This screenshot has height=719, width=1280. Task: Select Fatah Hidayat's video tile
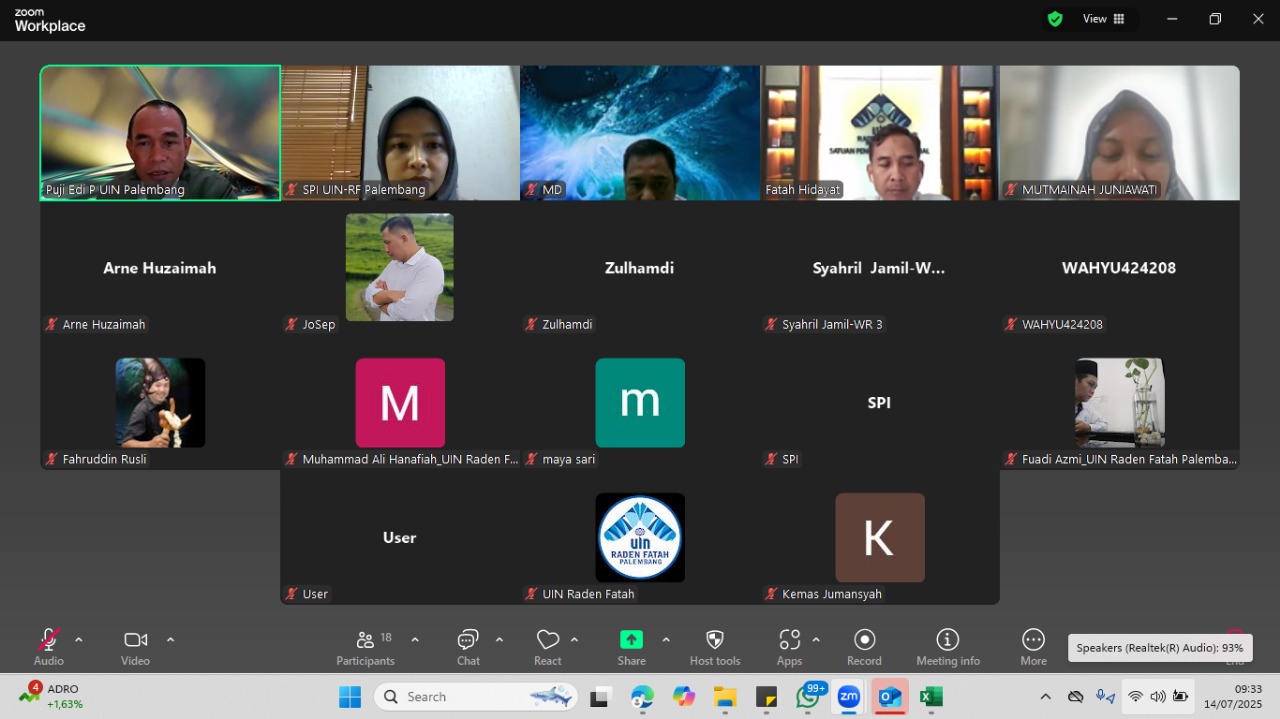(x=880, y=133)
